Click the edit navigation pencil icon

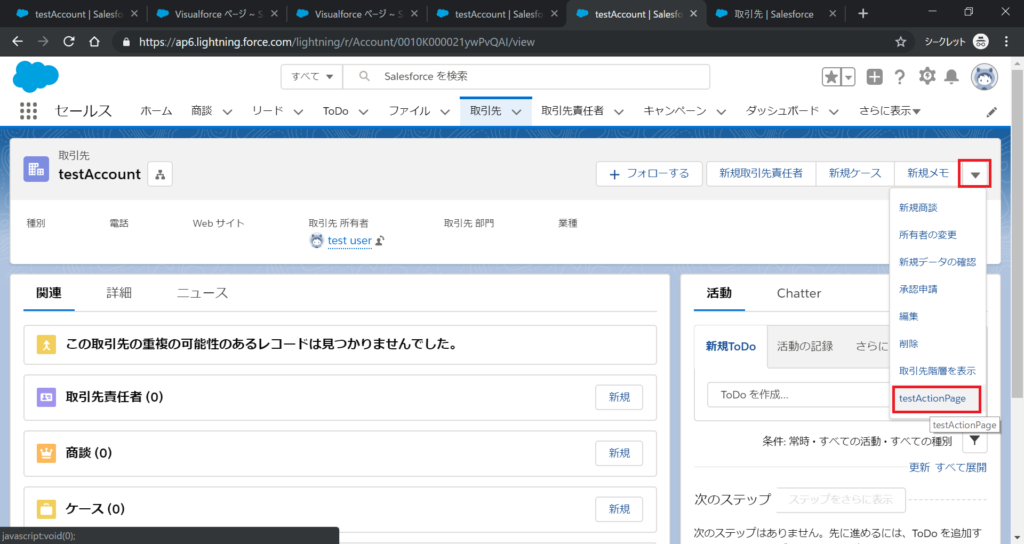tap(992, 112)
